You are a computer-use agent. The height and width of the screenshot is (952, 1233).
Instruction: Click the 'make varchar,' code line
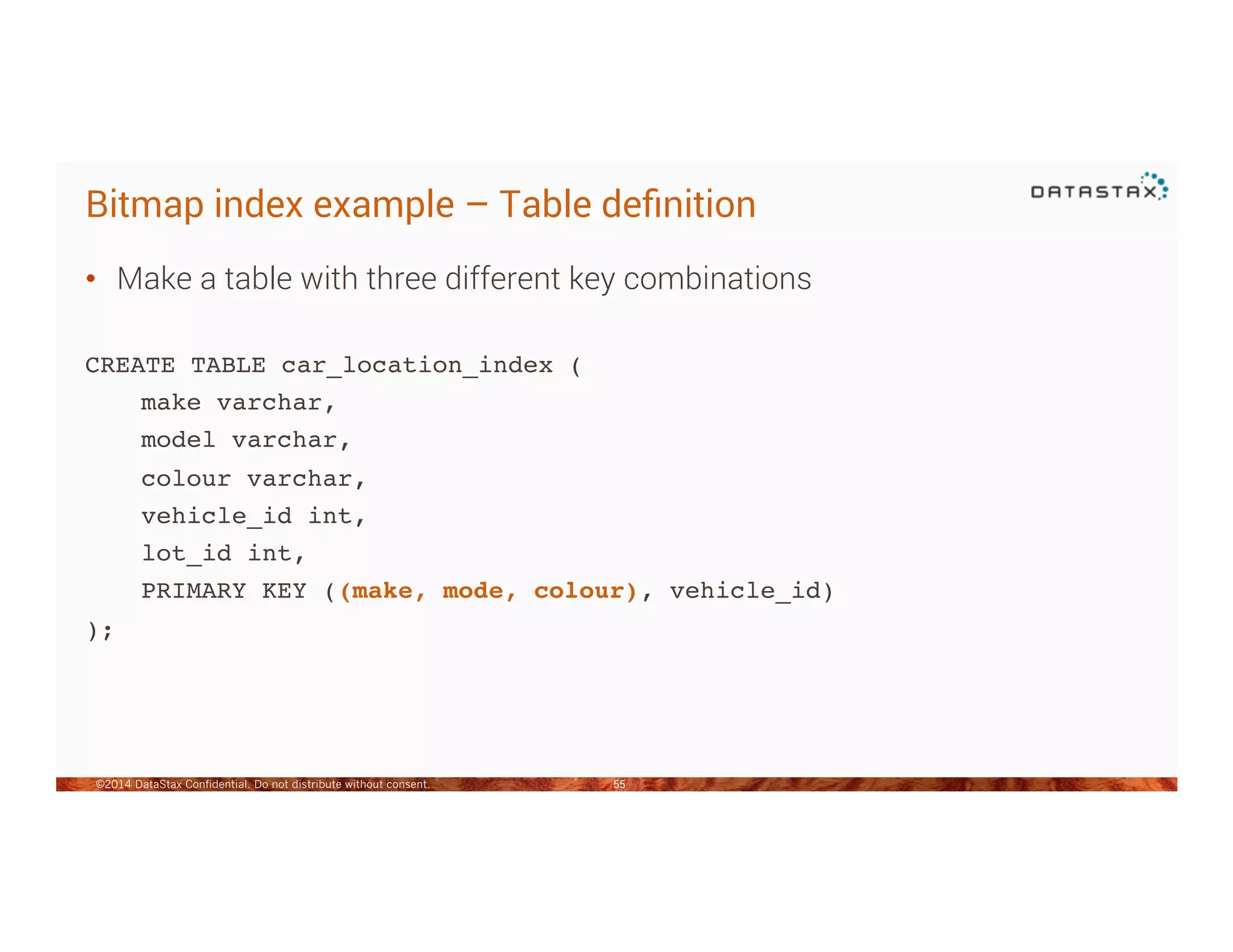(238, 403)
